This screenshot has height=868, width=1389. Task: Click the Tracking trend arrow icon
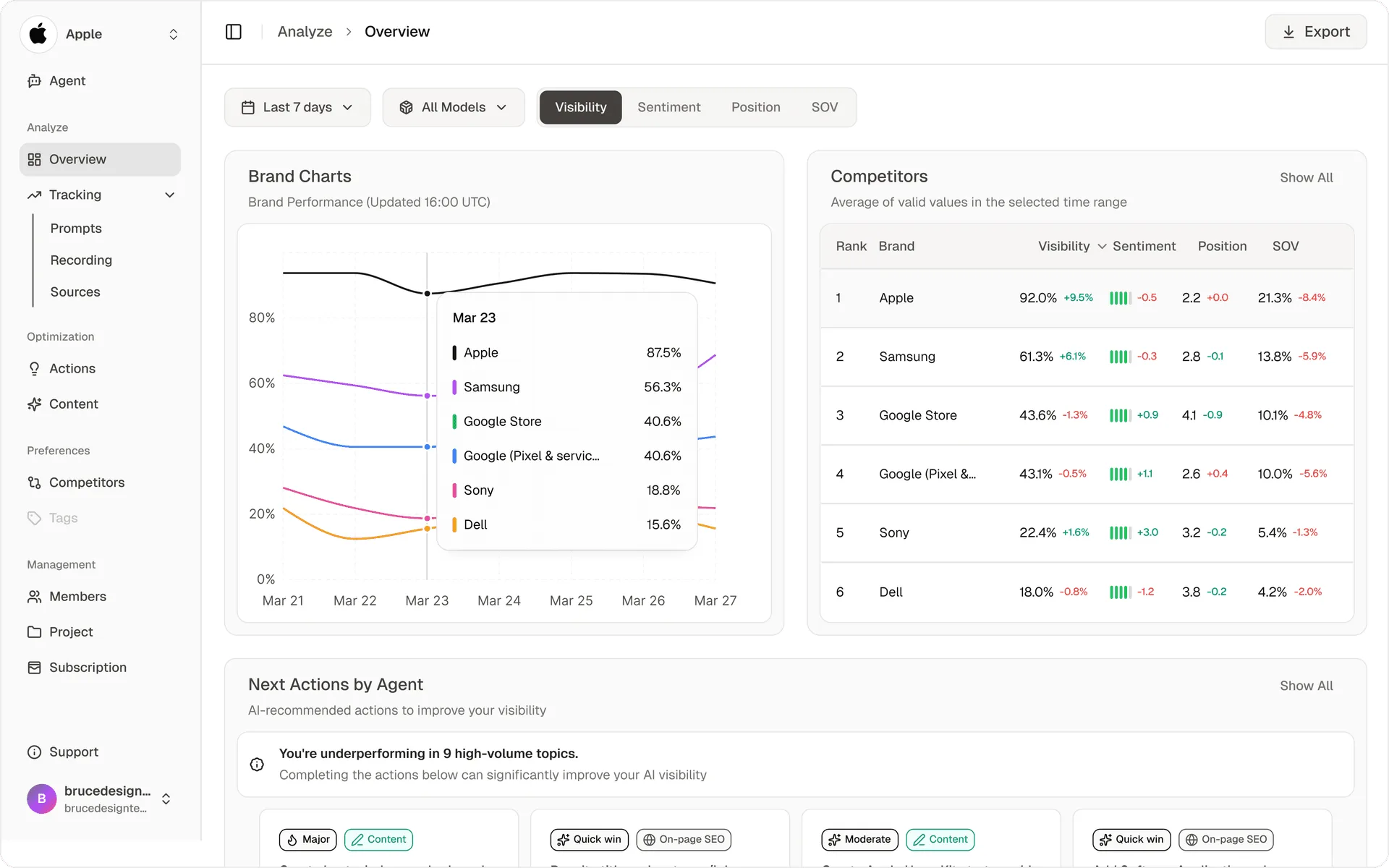pyautogui.click(x=34, y=195)
